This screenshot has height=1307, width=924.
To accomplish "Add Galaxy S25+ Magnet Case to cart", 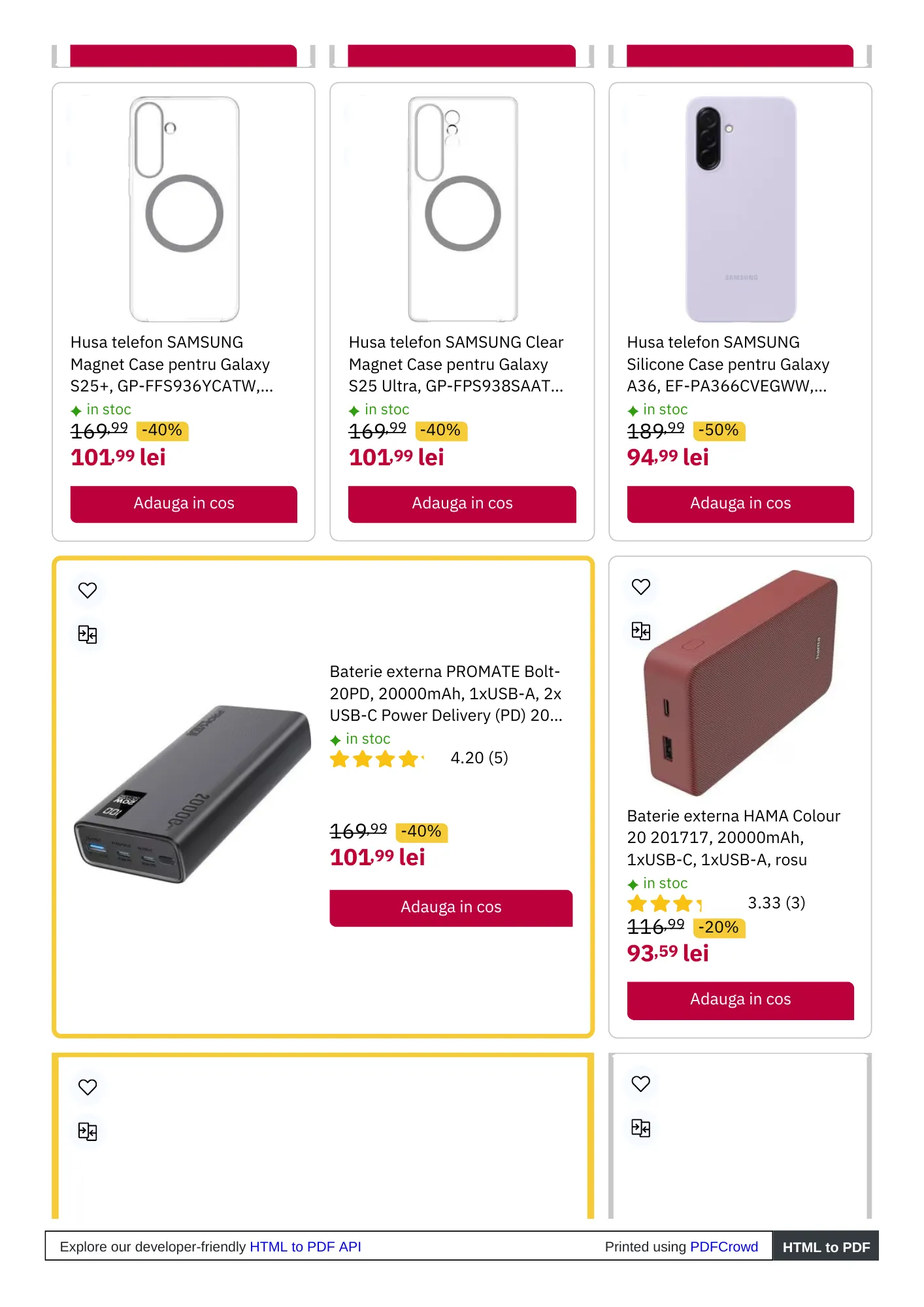I will 184,504.
